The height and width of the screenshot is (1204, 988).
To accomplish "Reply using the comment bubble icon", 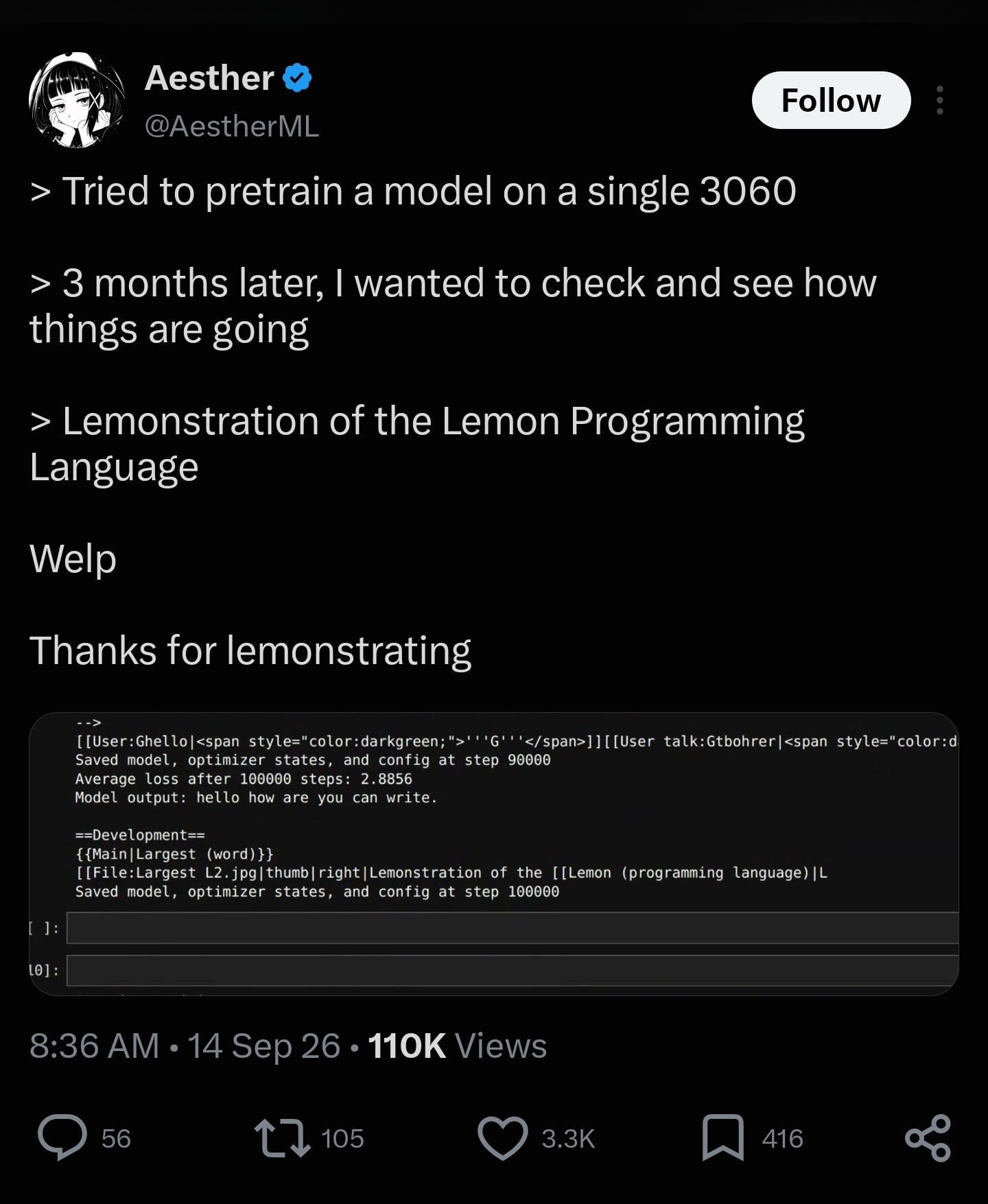I will tap(62, 1137).
